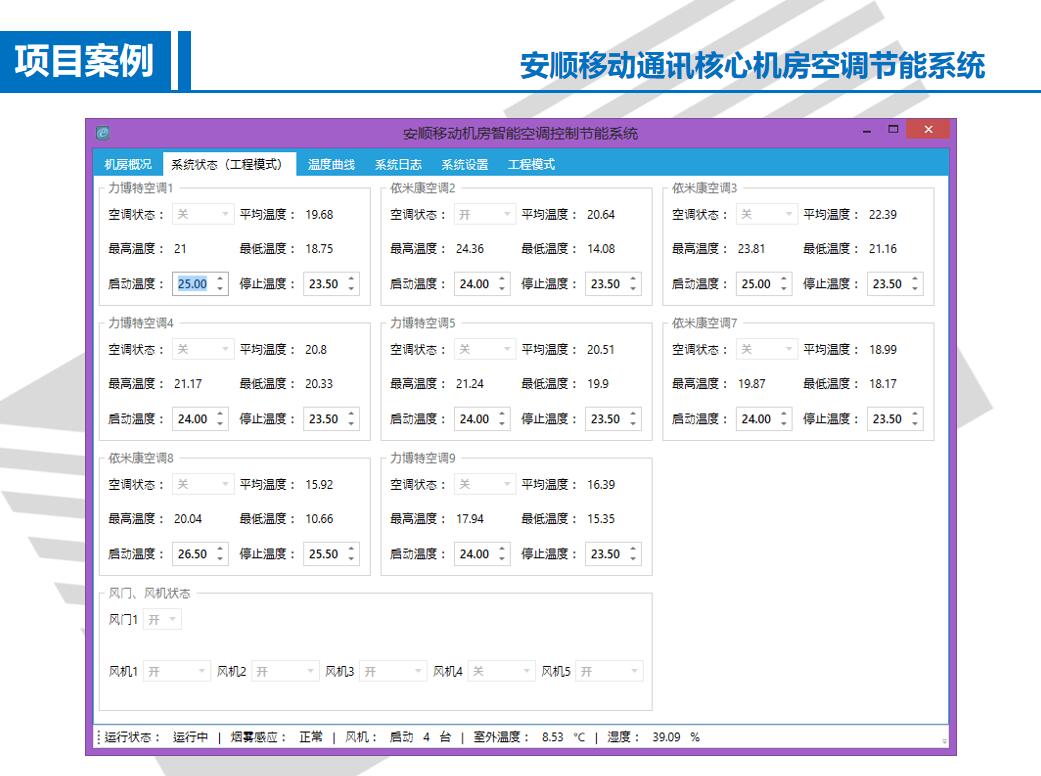Screen dimensions: 1041x776
Task: Click 启动温度 field of 依米康空调2
Action: pyautogui.click(x=482, y=284)
